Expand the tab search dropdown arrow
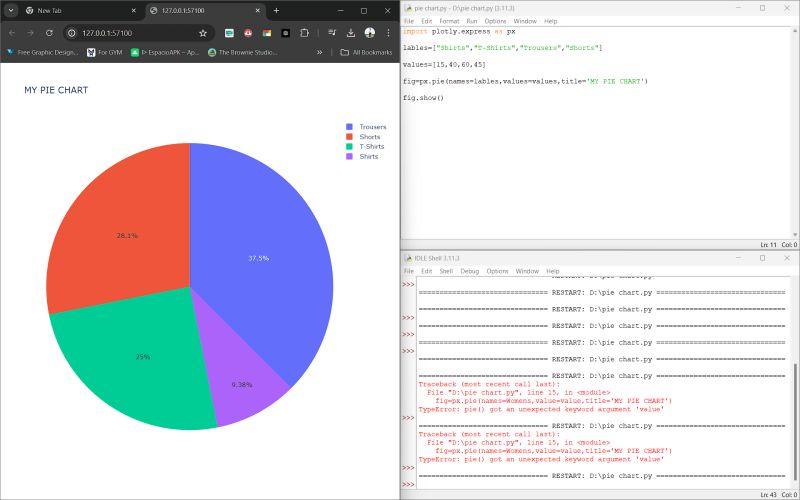Image resolution: width=800 pixels, height=500 pixels. pos(11,10)
